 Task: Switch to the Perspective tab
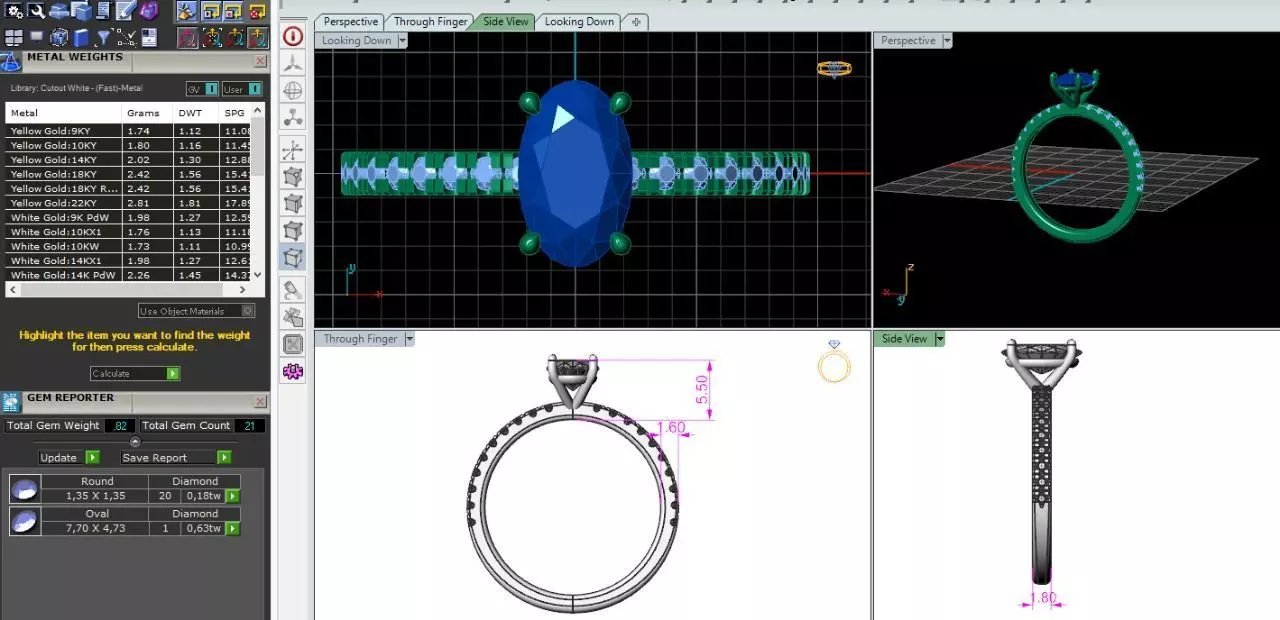[x=351, y=22]
